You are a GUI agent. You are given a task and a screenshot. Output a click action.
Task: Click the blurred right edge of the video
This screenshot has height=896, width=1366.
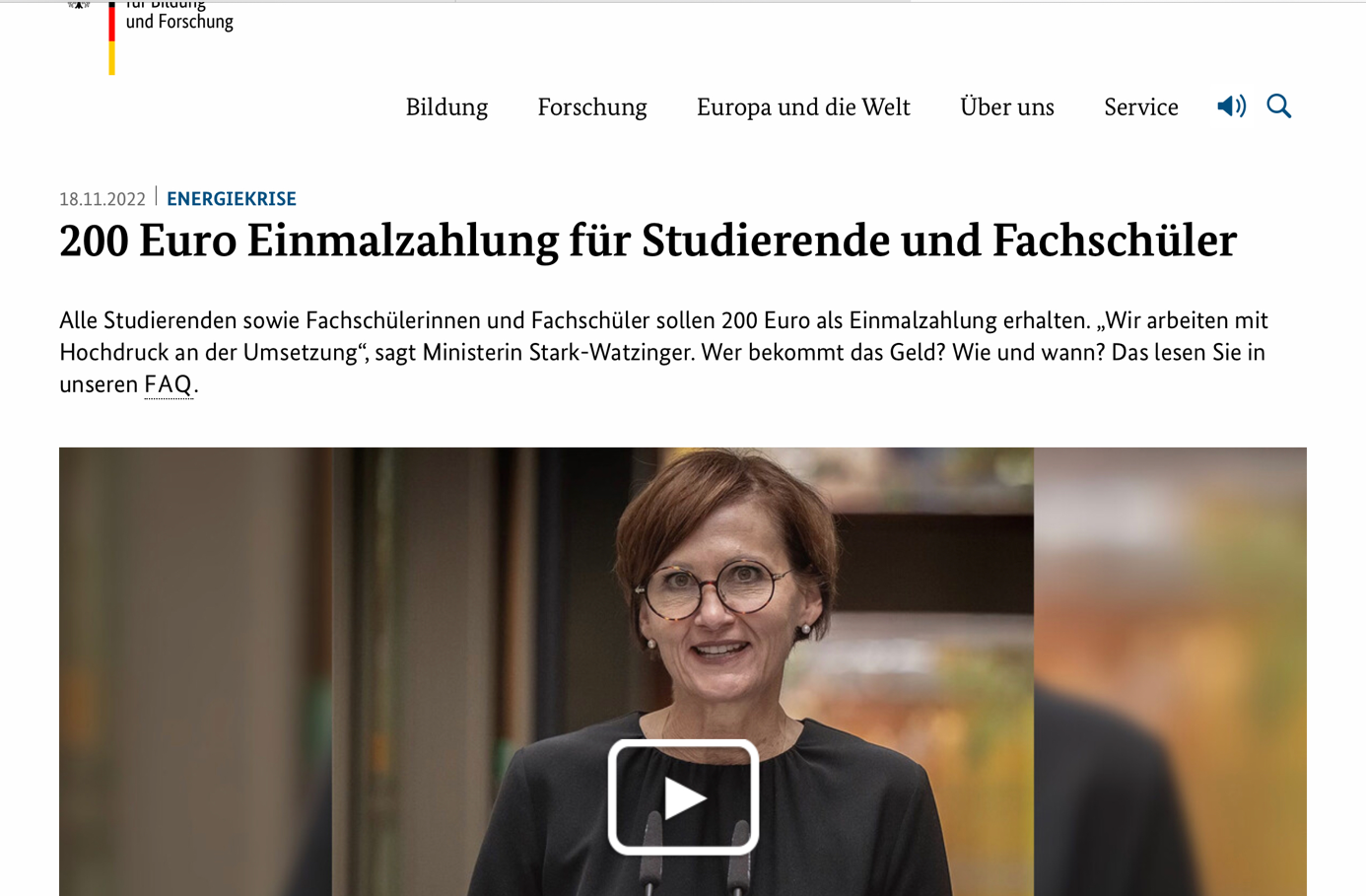tap(1170, 671)
